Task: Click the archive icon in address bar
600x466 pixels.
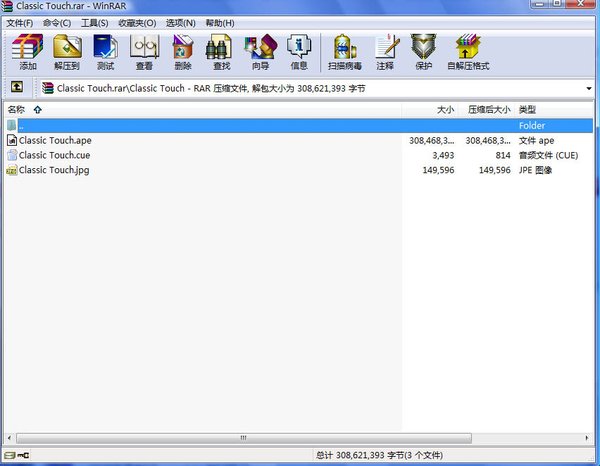Action: pos(48,88)
